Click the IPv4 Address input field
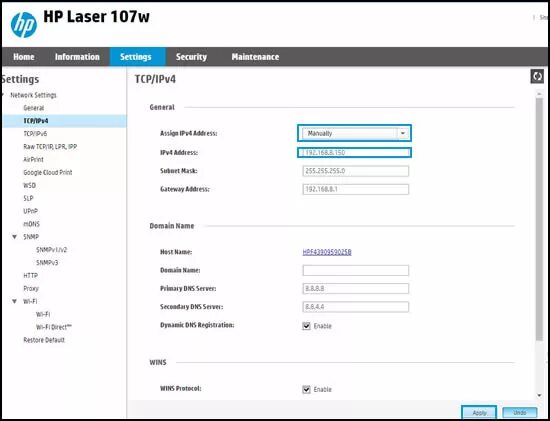 tap(354, 153)
